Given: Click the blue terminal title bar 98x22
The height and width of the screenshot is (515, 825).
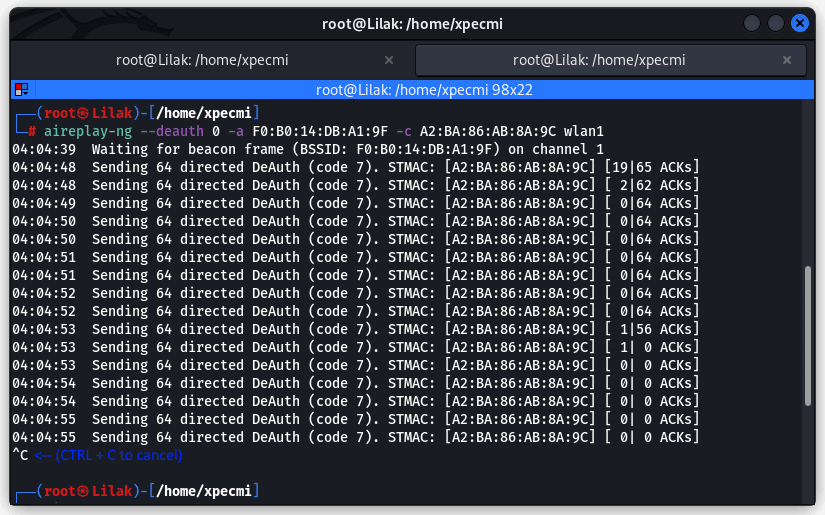Looking at the screenshot, I should point(412,90).
